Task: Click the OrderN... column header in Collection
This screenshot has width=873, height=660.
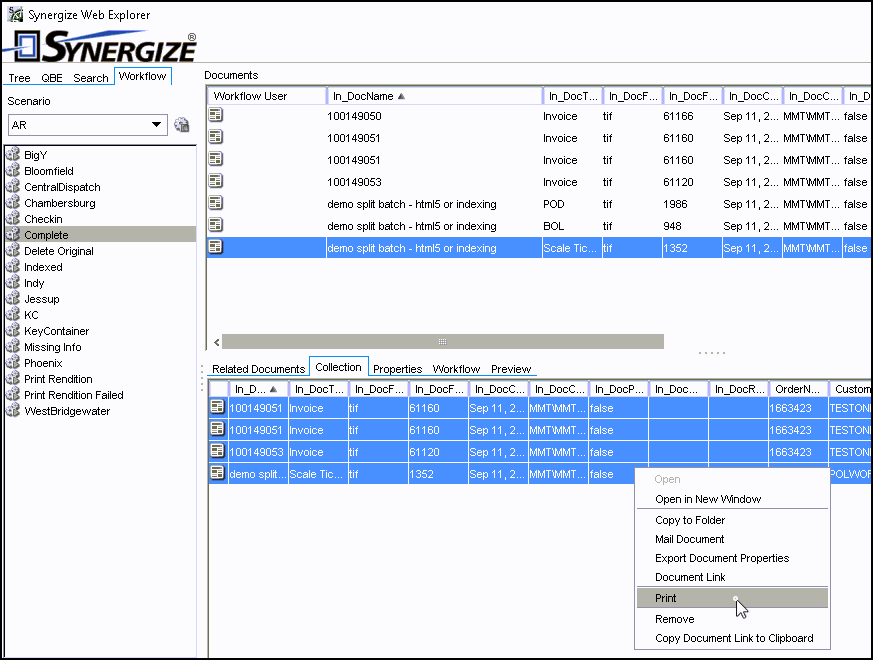Action: click(797, 389)
